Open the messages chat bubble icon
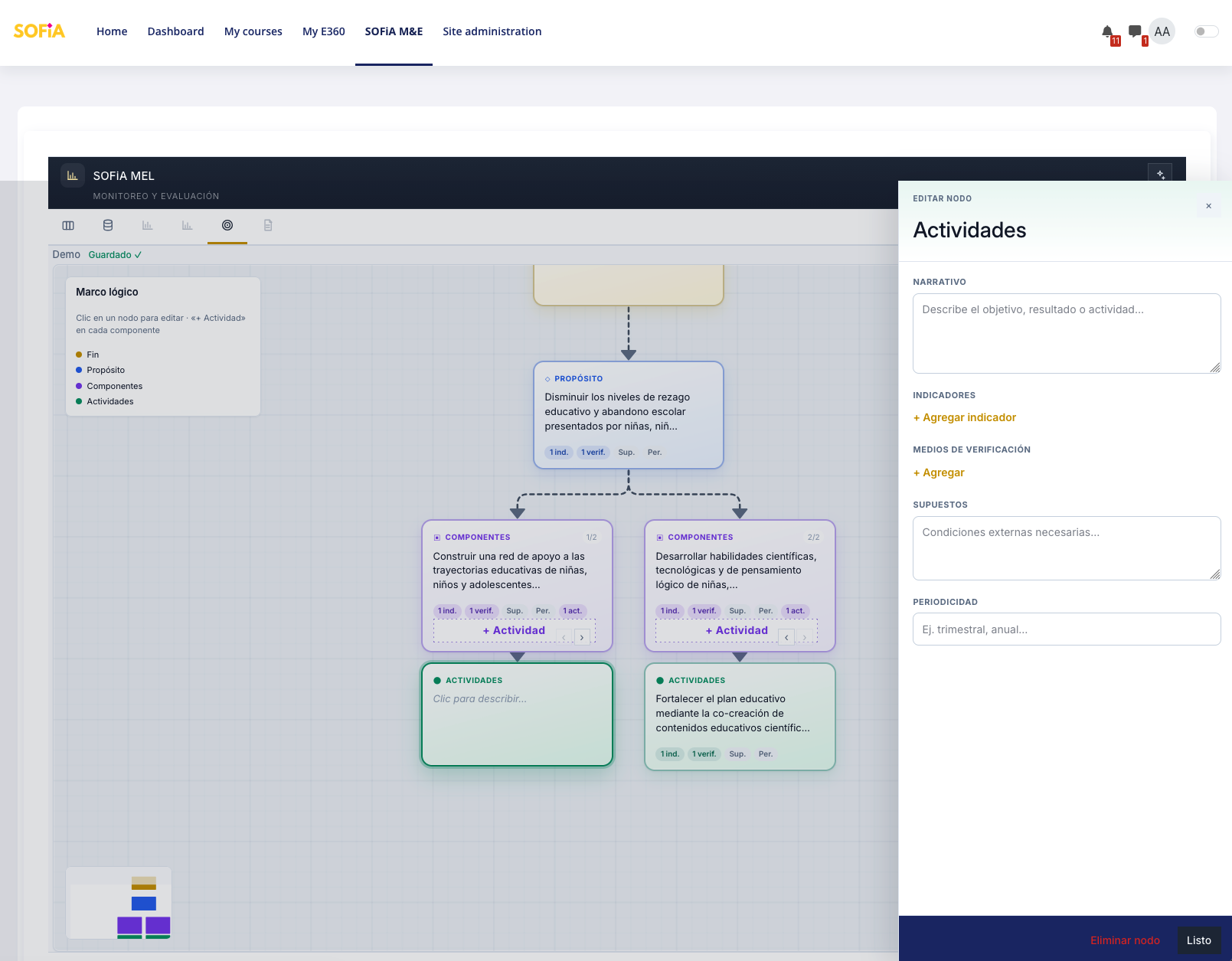Viewport: 1232px width, 961px height. point(1135,31)
